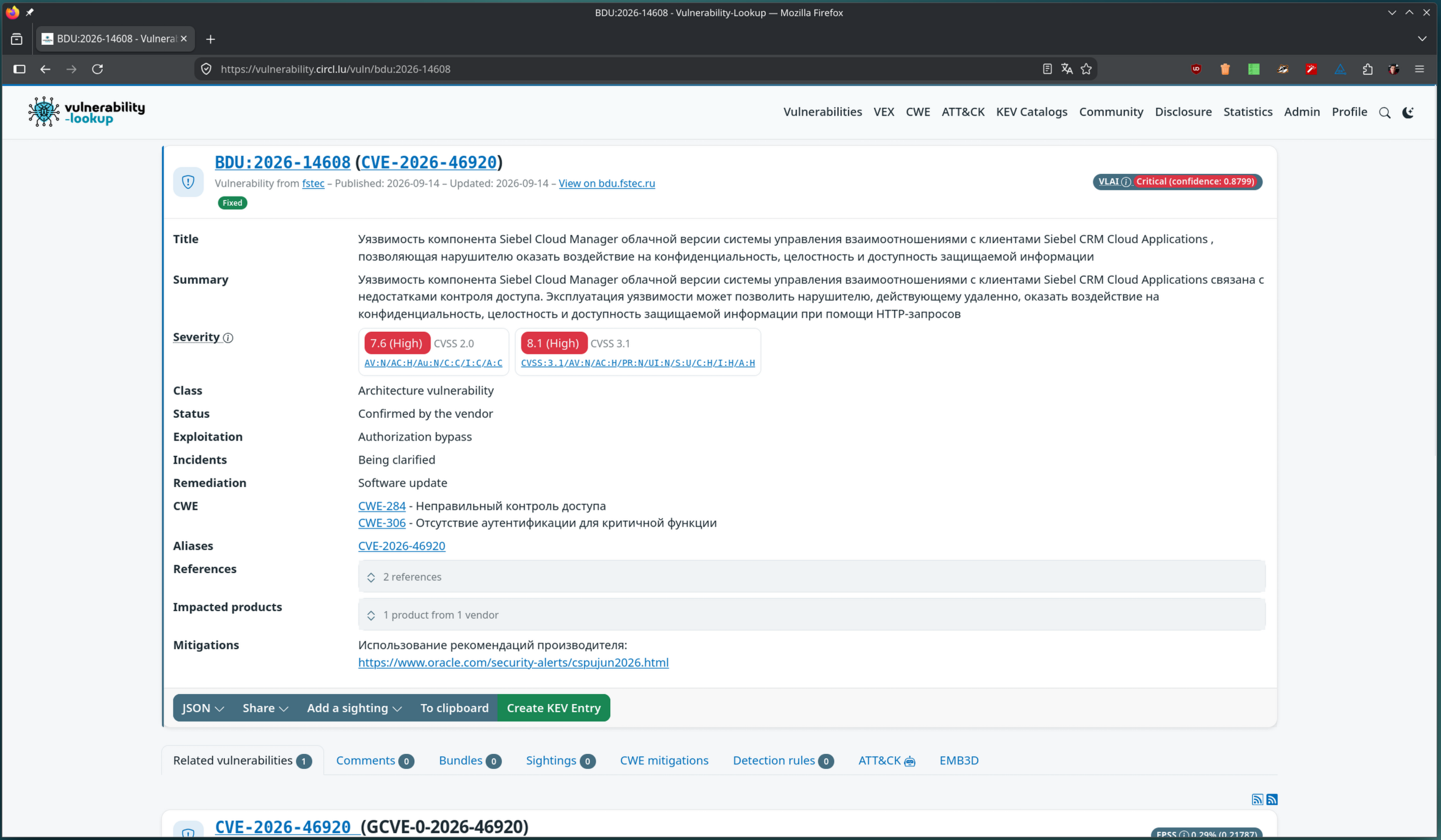The width and height of the screenshot is (1441, 840).
Task: Open Admin navigation item
Action: [x=1302, y=112]
